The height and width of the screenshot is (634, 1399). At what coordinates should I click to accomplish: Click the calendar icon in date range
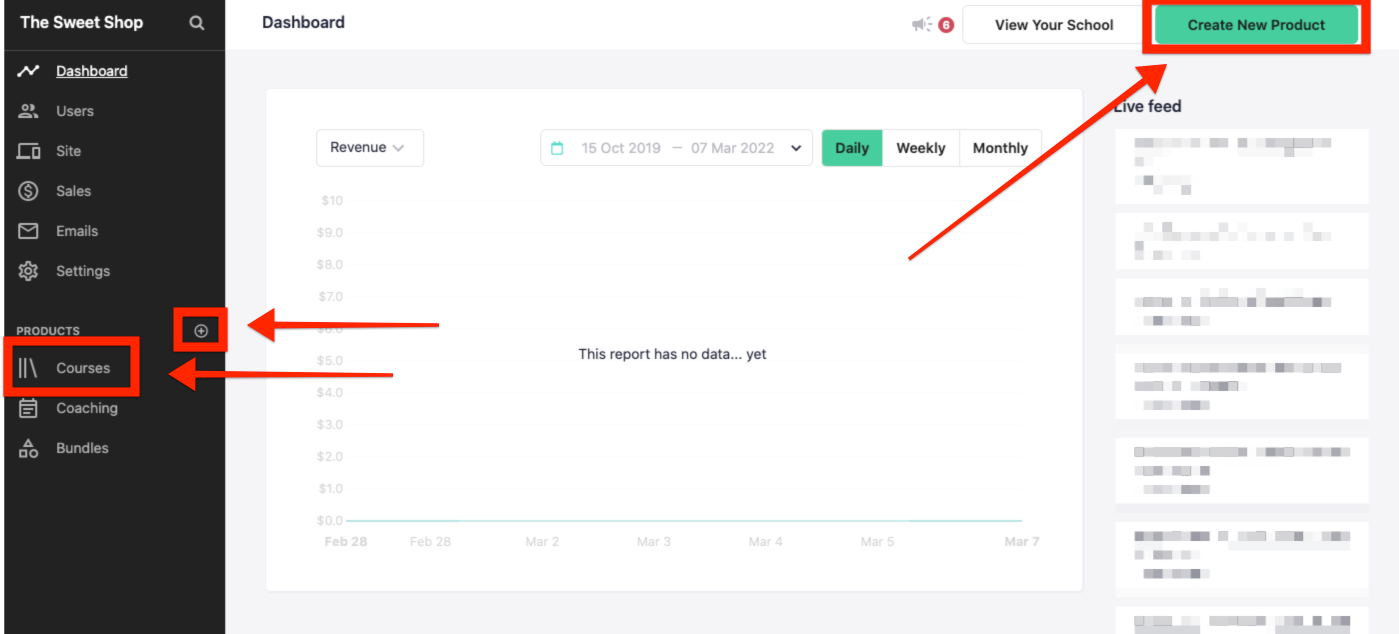[x=558, y=148]
